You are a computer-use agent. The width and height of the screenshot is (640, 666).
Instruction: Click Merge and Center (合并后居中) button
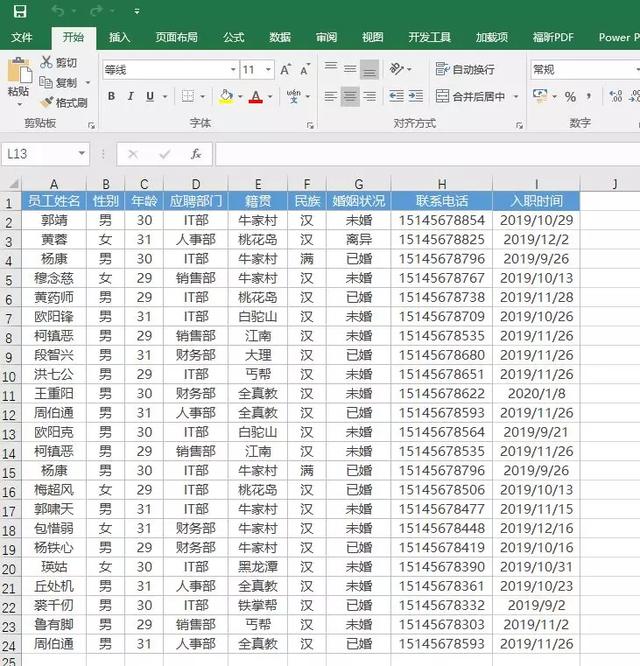click(471, 96)
